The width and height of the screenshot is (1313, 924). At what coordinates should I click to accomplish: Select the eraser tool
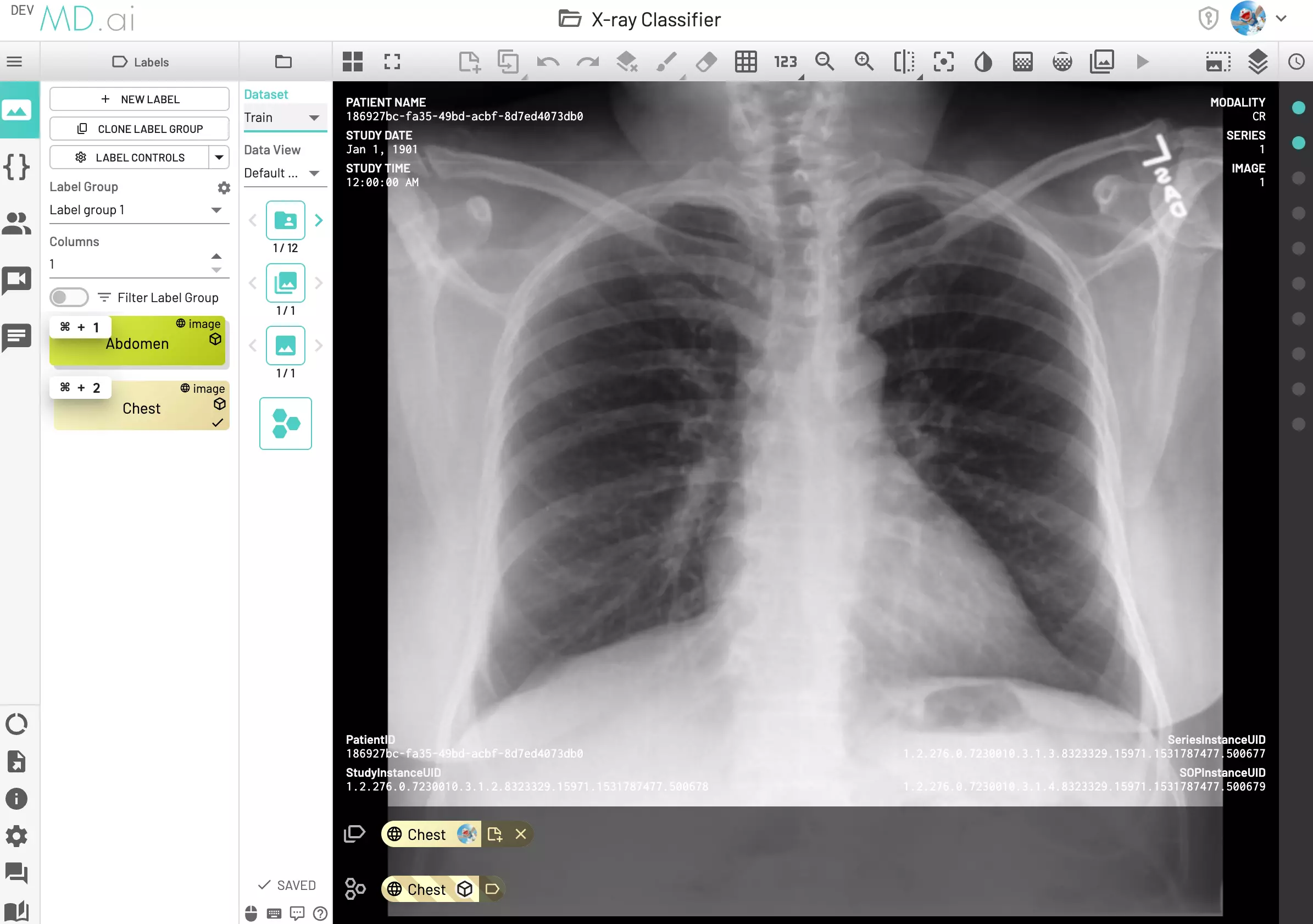[706, 62]
